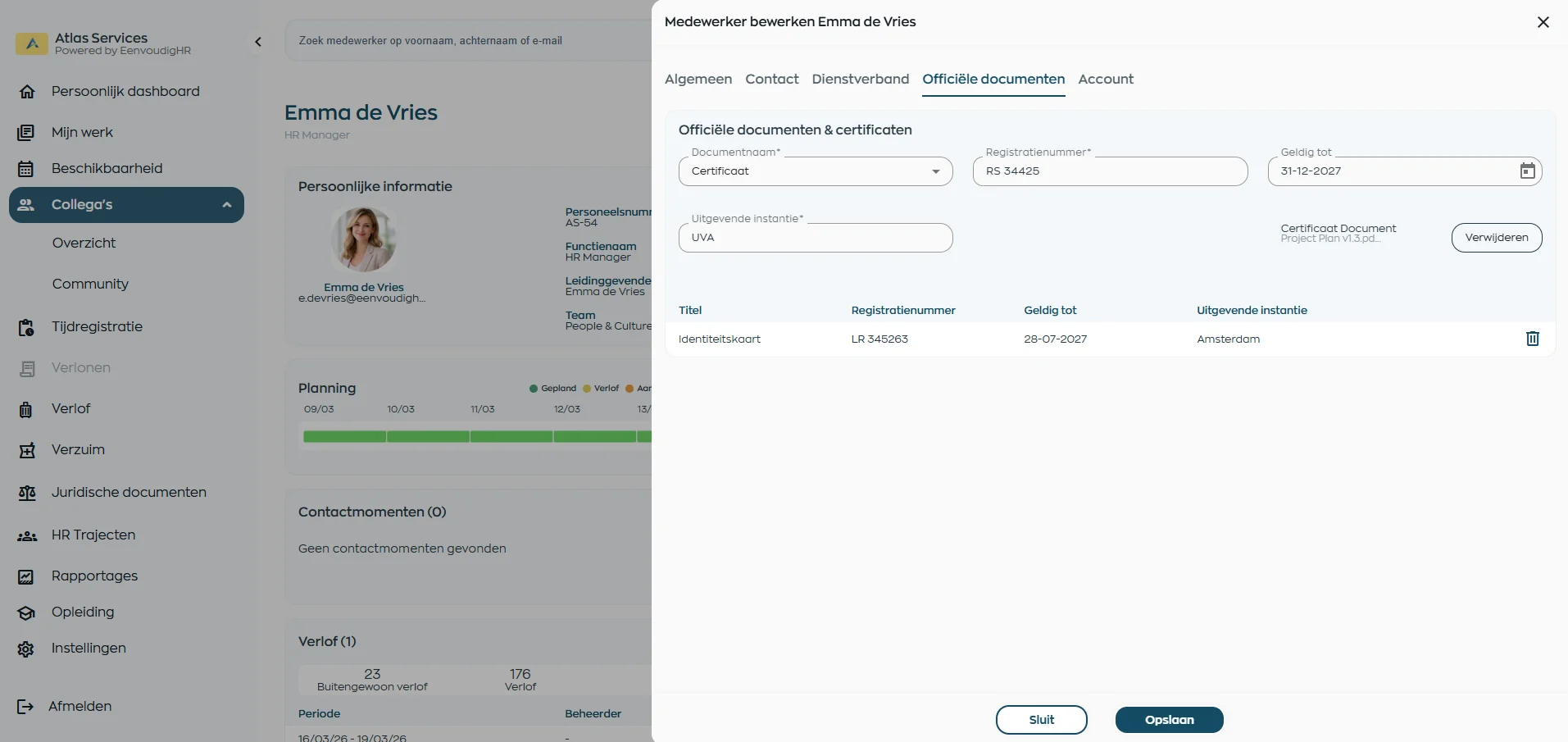
Task: Click the Afmelden logout icon
Action: [25, 707]
